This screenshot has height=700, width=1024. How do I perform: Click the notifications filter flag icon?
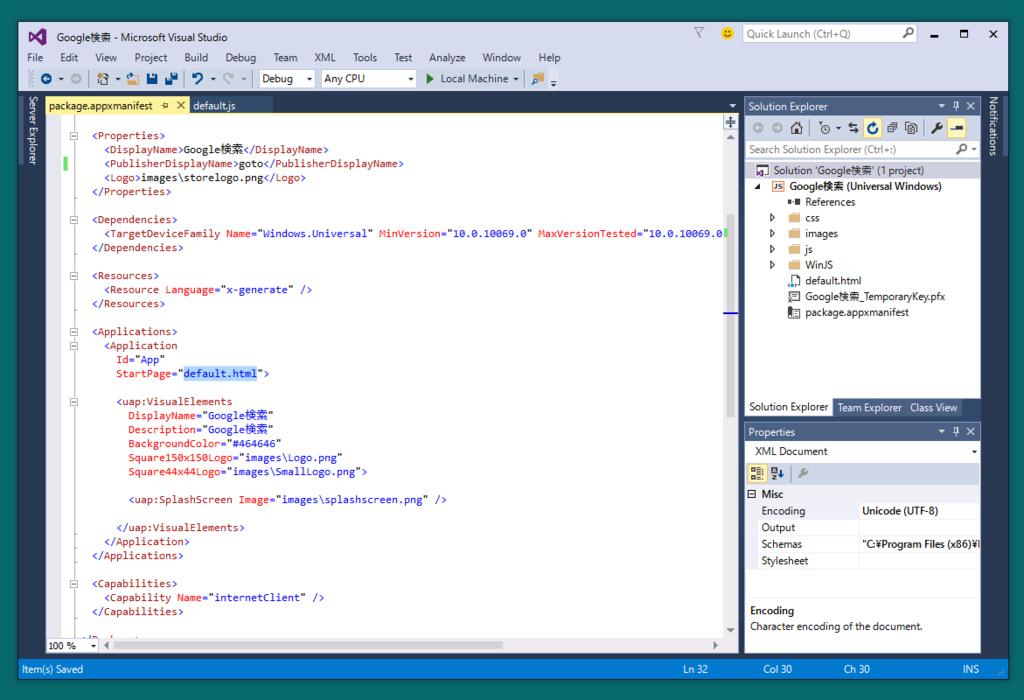tap(699, 33)
